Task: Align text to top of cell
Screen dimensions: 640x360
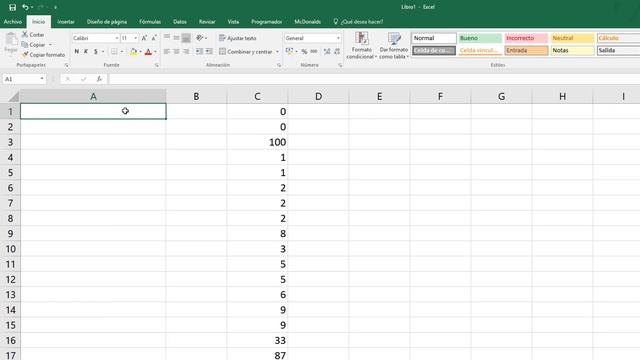Action: [x=167, y=38]
